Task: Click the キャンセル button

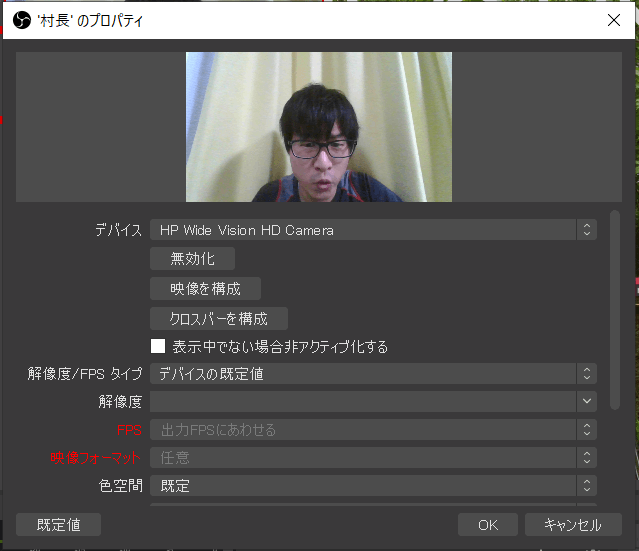Action: coord(573,525)
